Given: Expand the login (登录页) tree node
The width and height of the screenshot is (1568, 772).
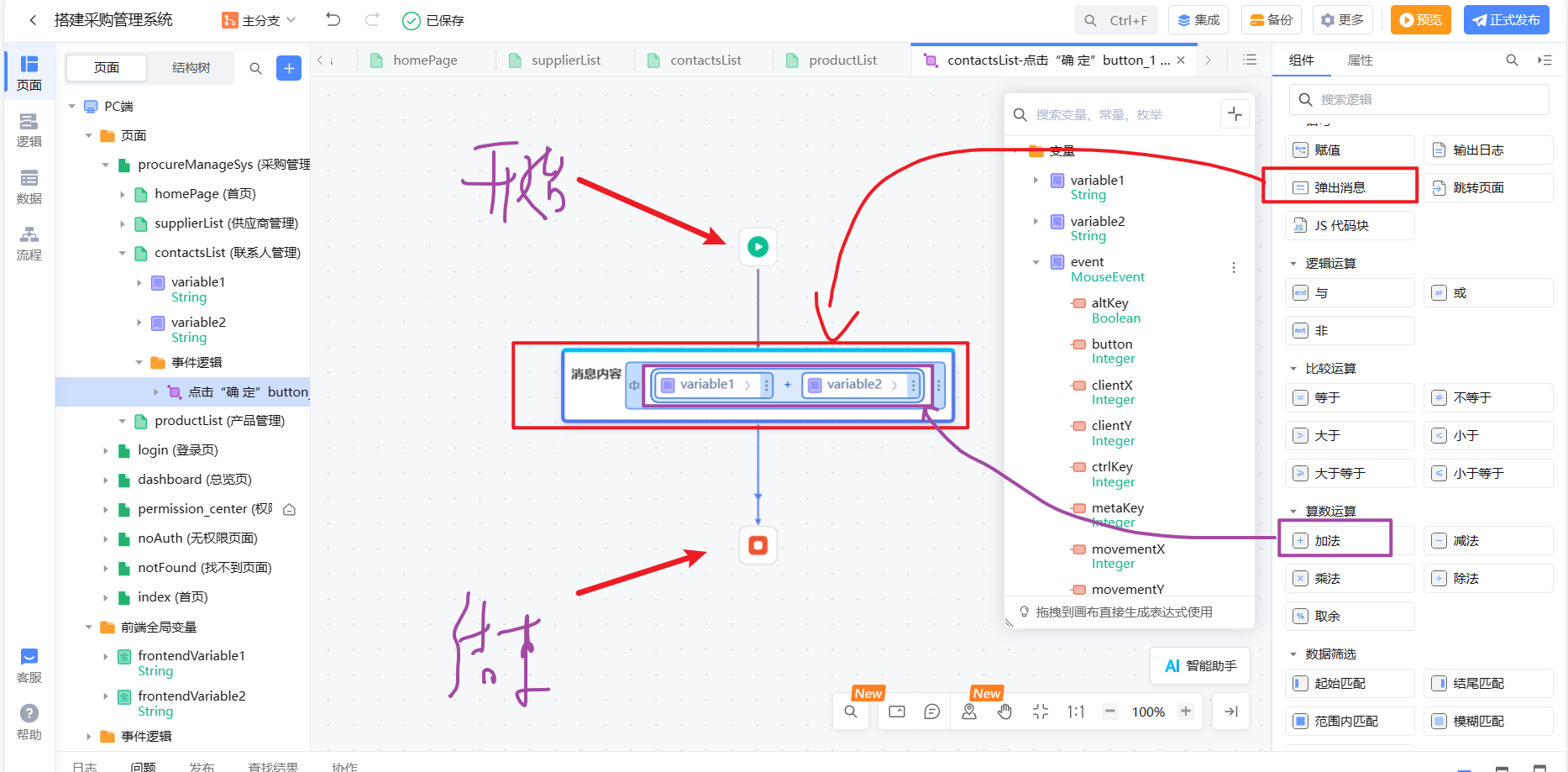Looking at the screenshot, I should pyautogui.click(x=106, y=451).
